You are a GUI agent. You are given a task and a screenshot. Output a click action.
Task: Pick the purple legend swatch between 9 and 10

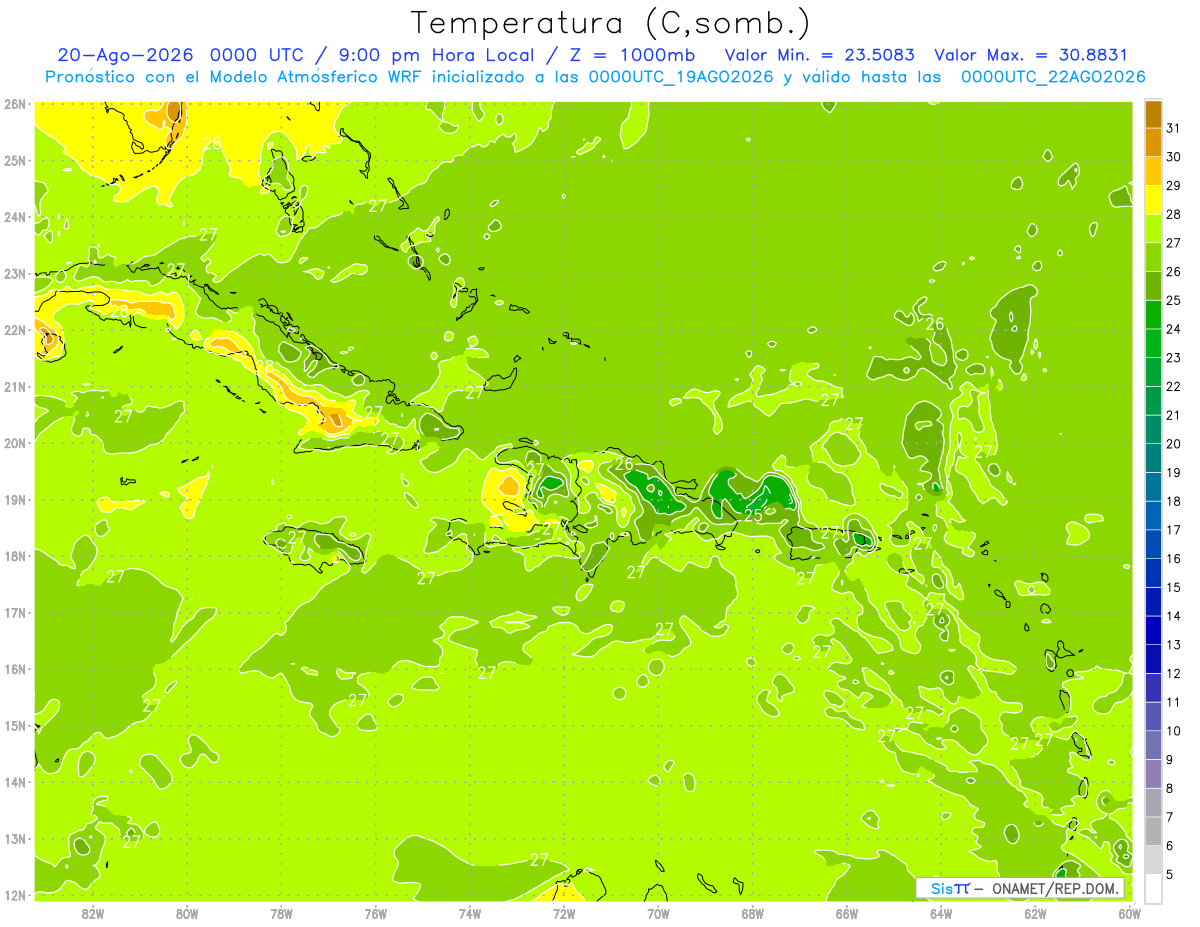pos(1153,744)
